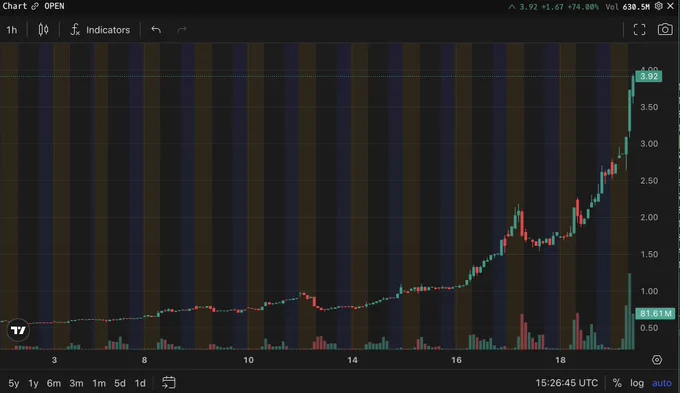Toggle log scale mode
This screenshot has width=680, height=393.
click(637, 383)
